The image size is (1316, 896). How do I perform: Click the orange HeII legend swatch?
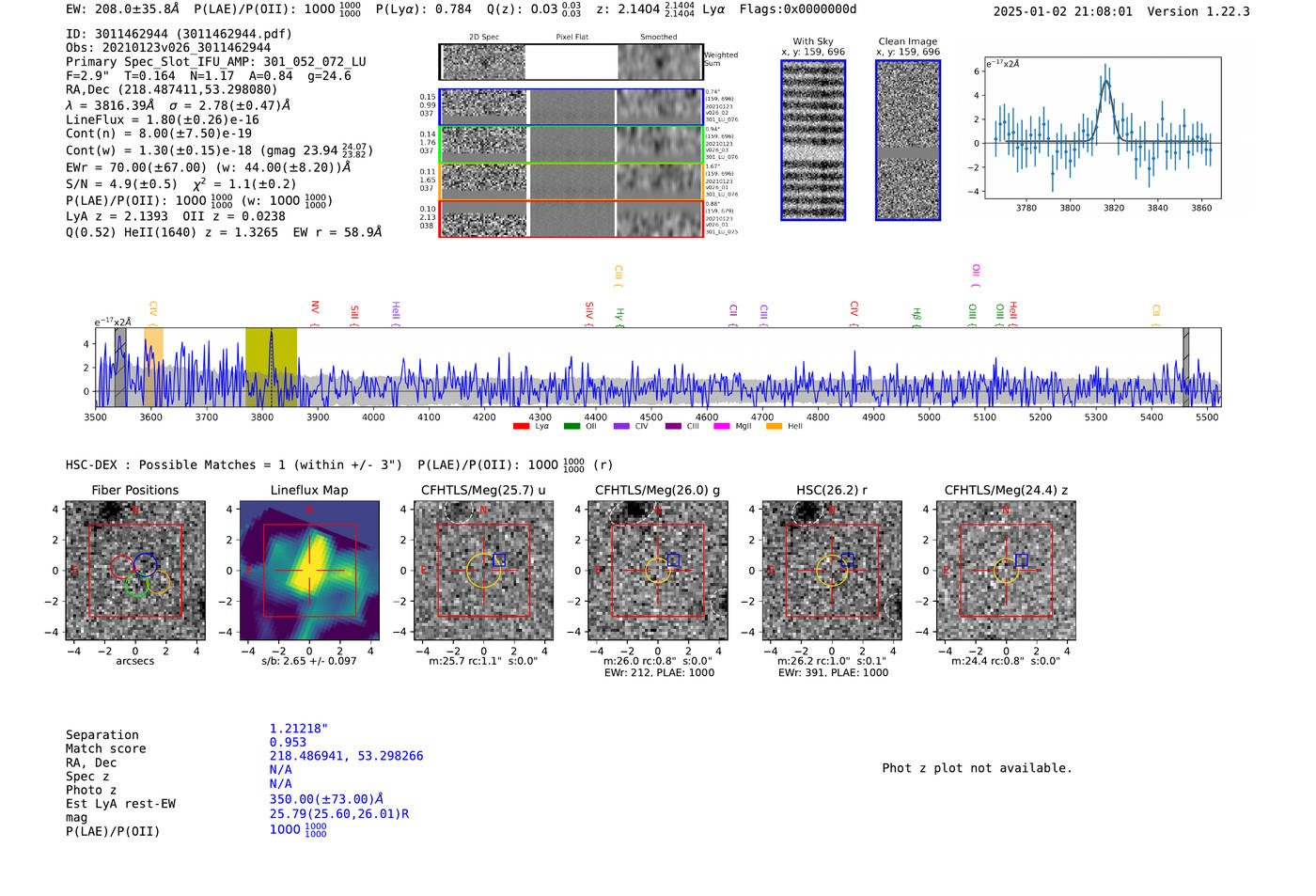pyautogui.click(x=775, y=427)
